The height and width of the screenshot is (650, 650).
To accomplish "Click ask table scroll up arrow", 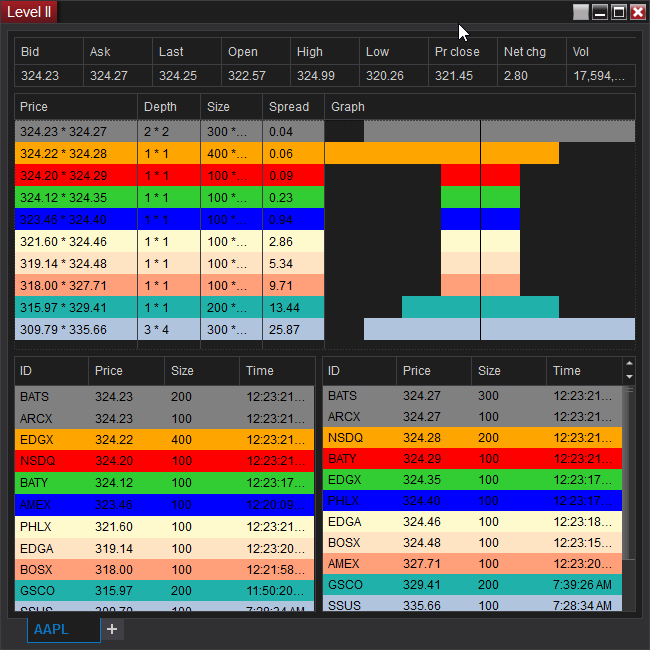I will click(629, 363).
